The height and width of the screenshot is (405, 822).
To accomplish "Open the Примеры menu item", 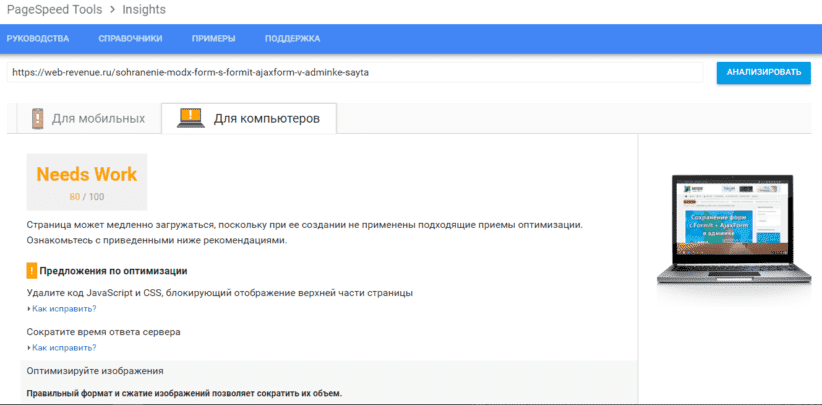I will pyautogui.click(x=213, y=39).
